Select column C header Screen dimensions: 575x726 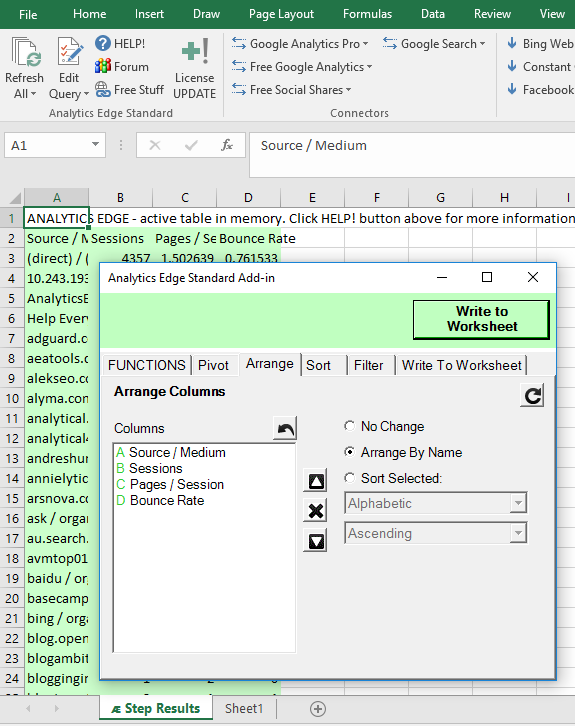[185, 198]
